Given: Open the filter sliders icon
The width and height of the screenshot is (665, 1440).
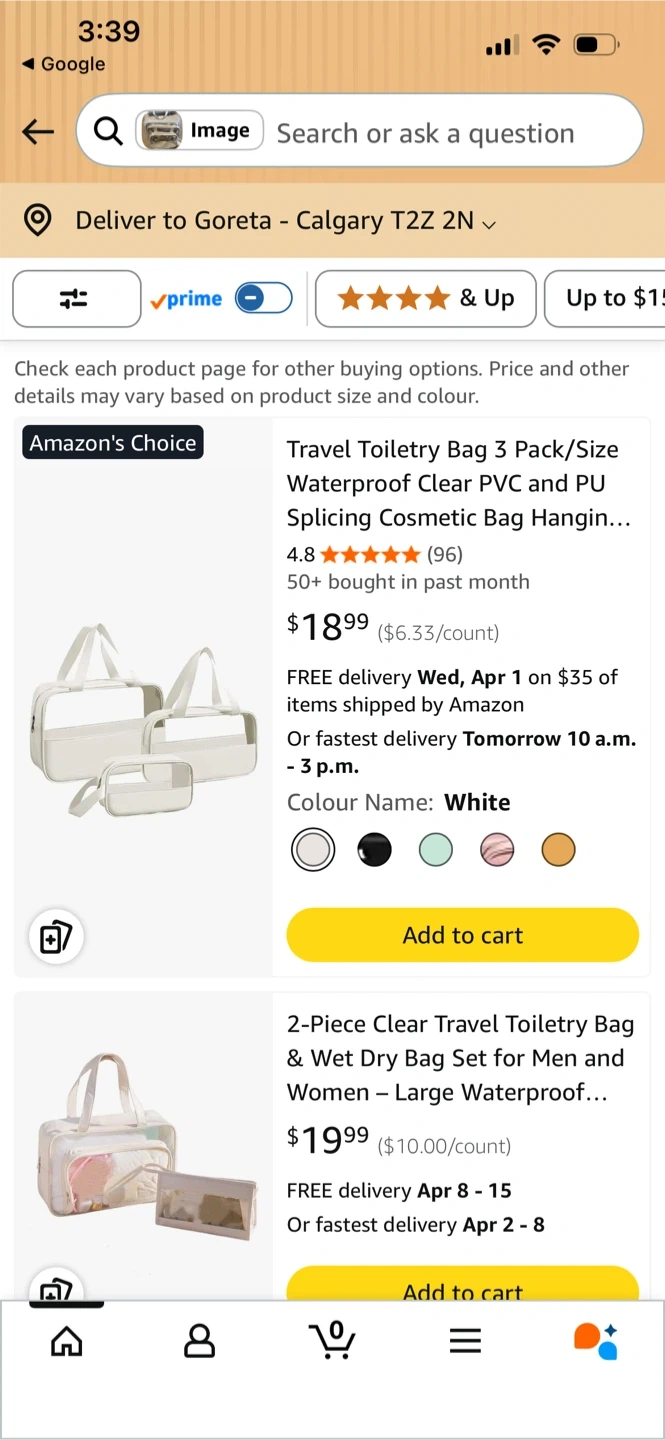Looking at the screenshot, I should coord(76,298).
